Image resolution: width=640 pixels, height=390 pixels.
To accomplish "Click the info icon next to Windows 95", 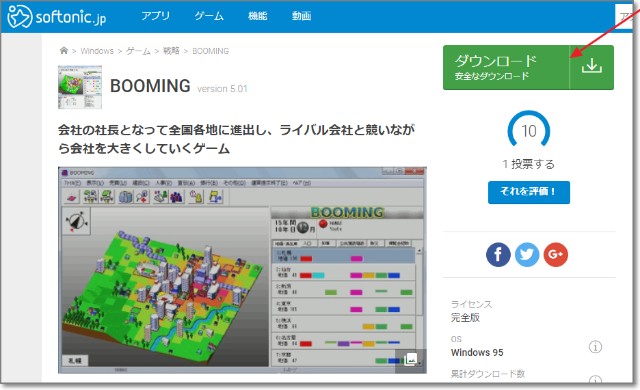I will [x=595, y=347].
